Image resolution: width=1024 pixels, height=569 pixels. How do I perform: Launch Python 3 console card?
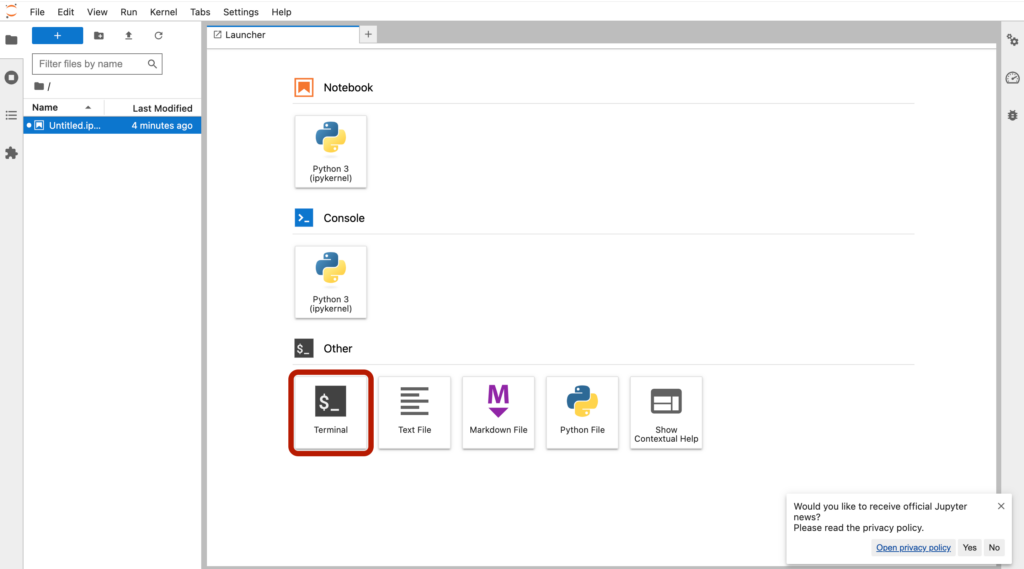pos(330,282)
